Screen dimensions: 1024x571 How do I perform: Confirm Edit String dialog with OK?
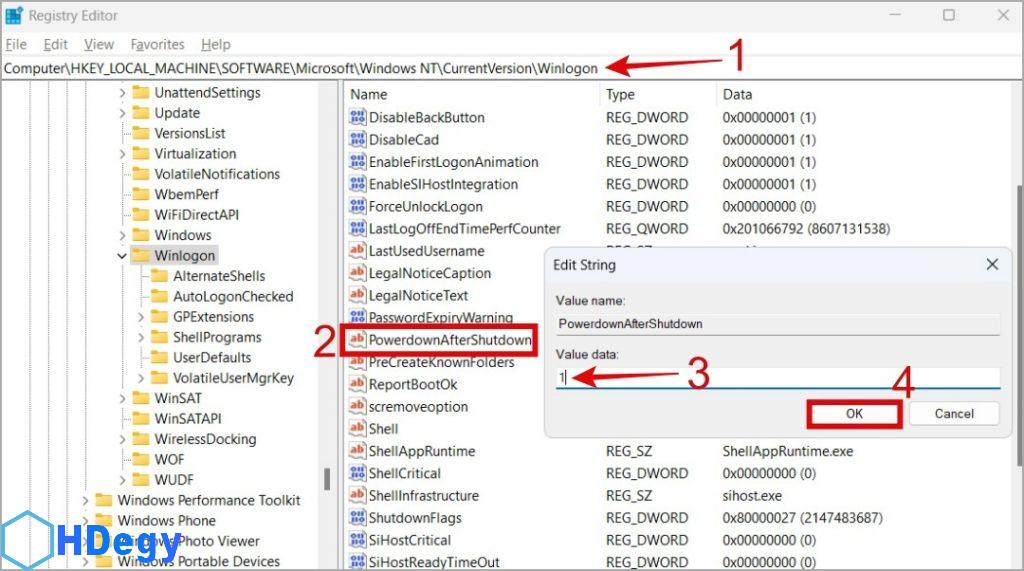[x=854, y=413]
